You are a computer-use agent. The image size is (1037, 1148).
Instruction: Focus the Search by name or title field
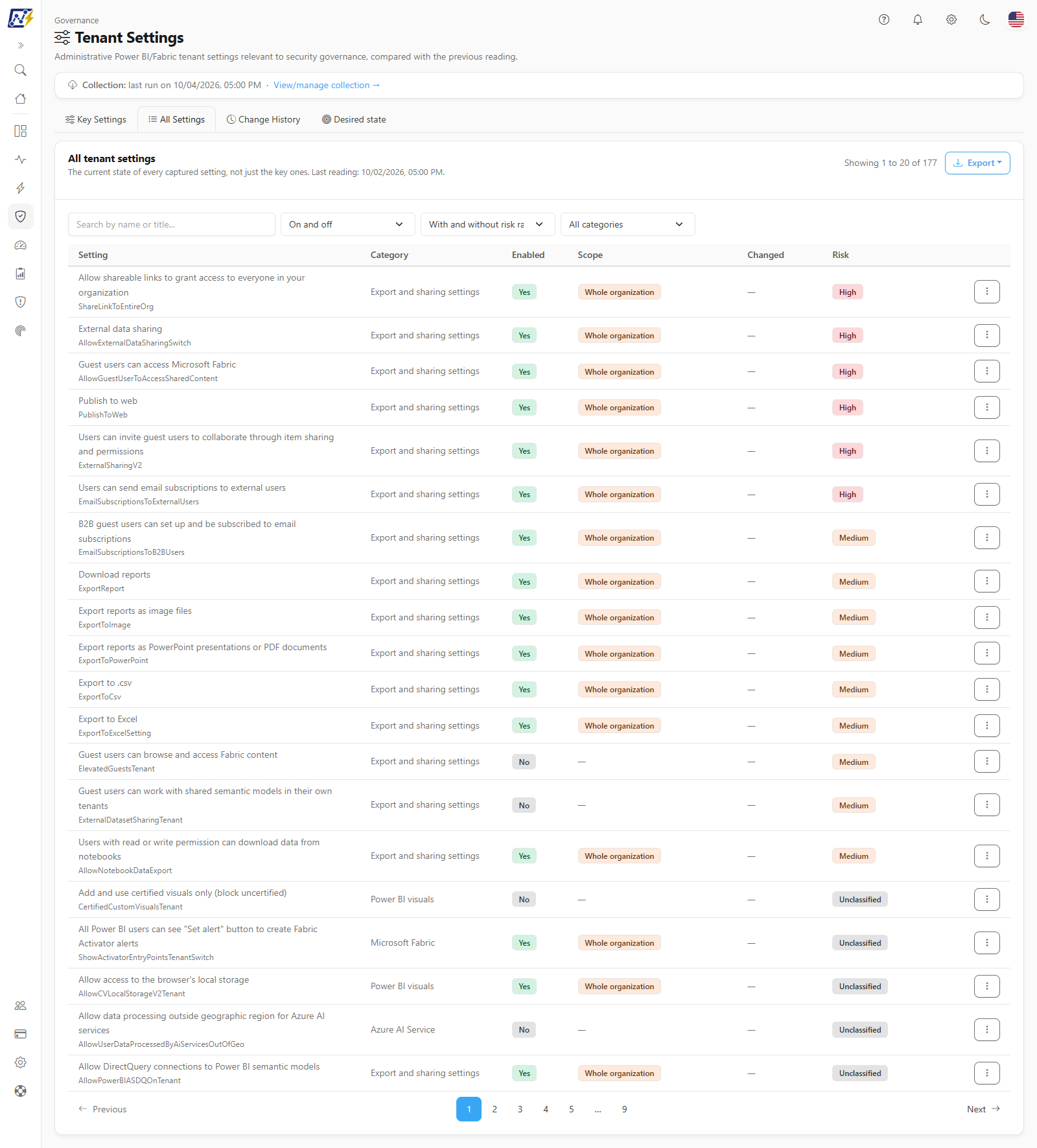(x=172, y=224)
